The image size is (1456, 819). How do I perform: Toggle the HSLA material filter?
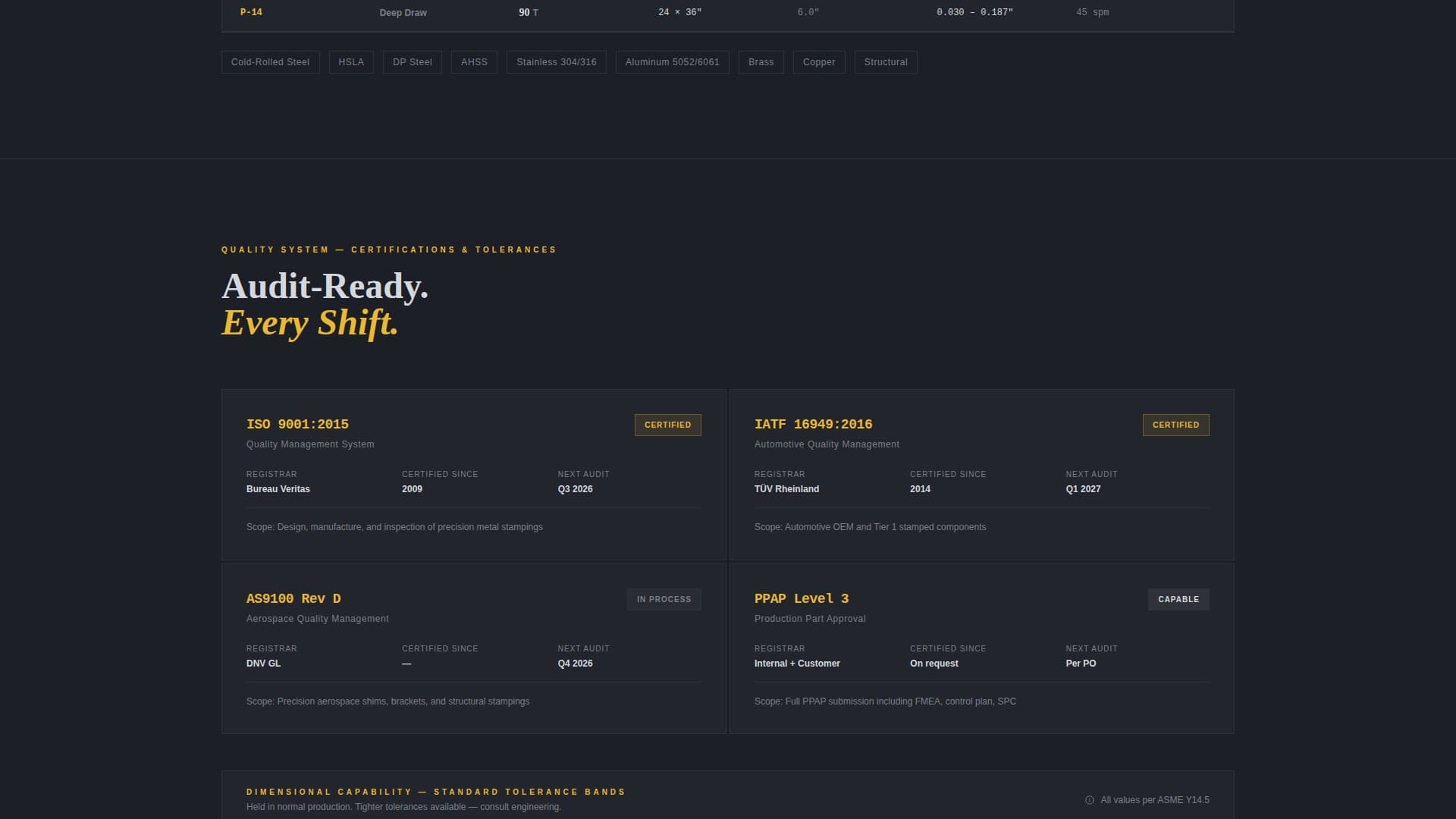coord(351,62)
